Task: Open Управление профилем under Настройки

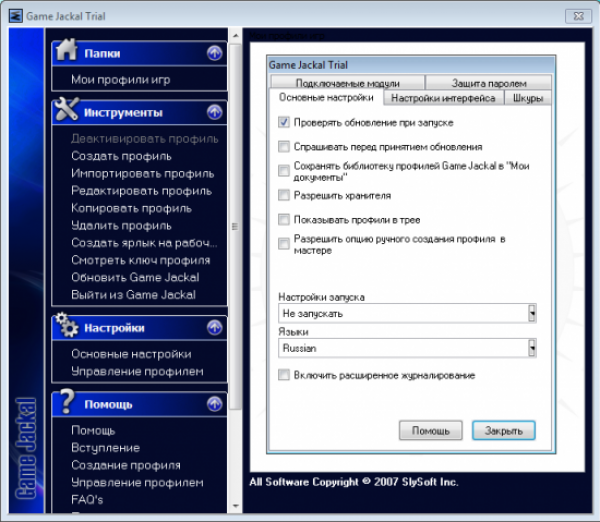Action: 137,371
